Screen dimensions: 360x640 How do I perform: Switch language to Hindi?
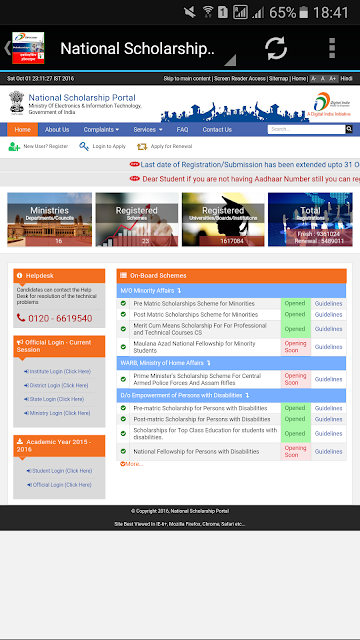pos(347,78)
